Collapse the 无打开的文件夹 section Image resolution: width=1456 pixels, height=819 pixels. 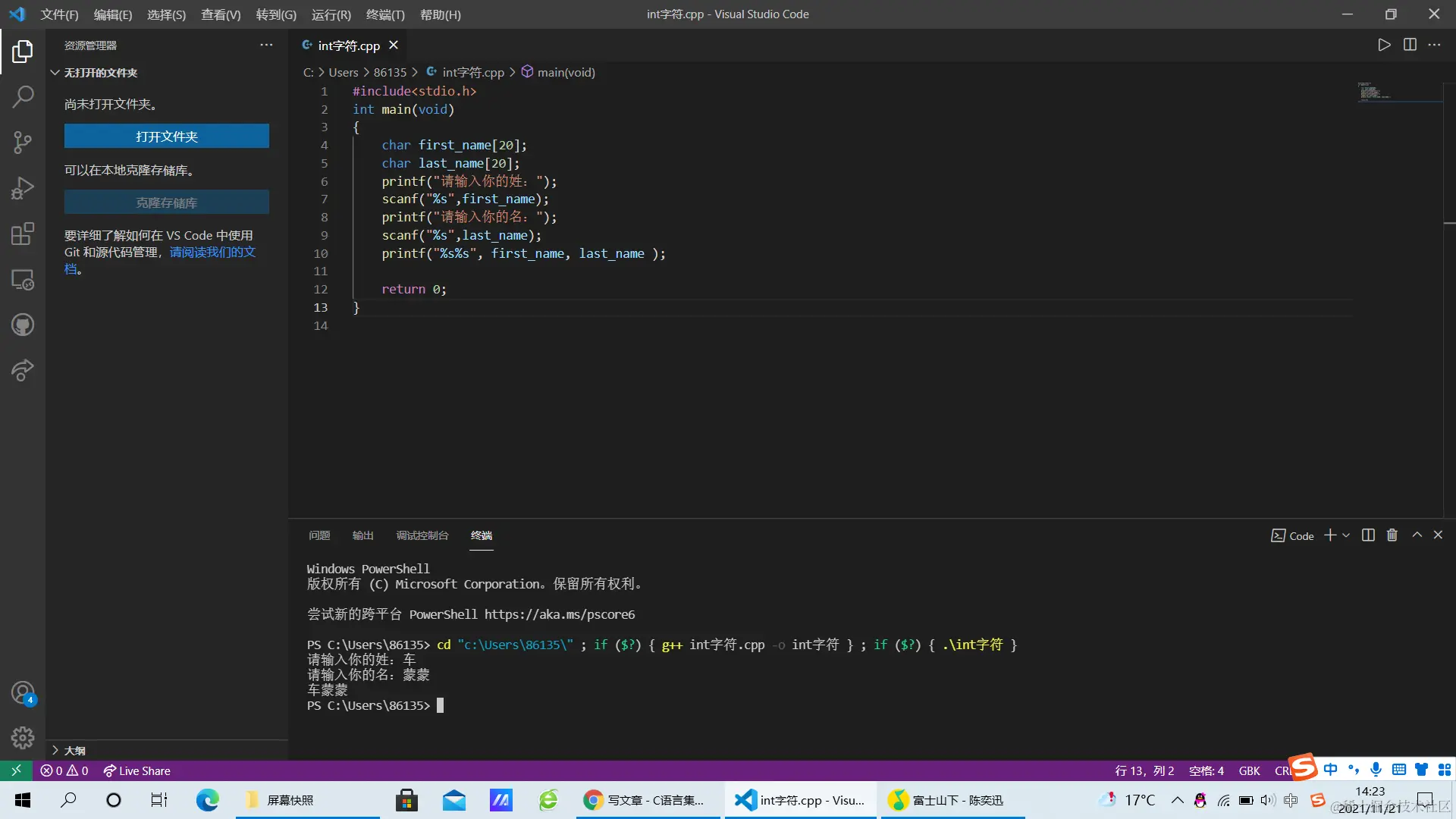pyautogui.click(x=55, y=73)
